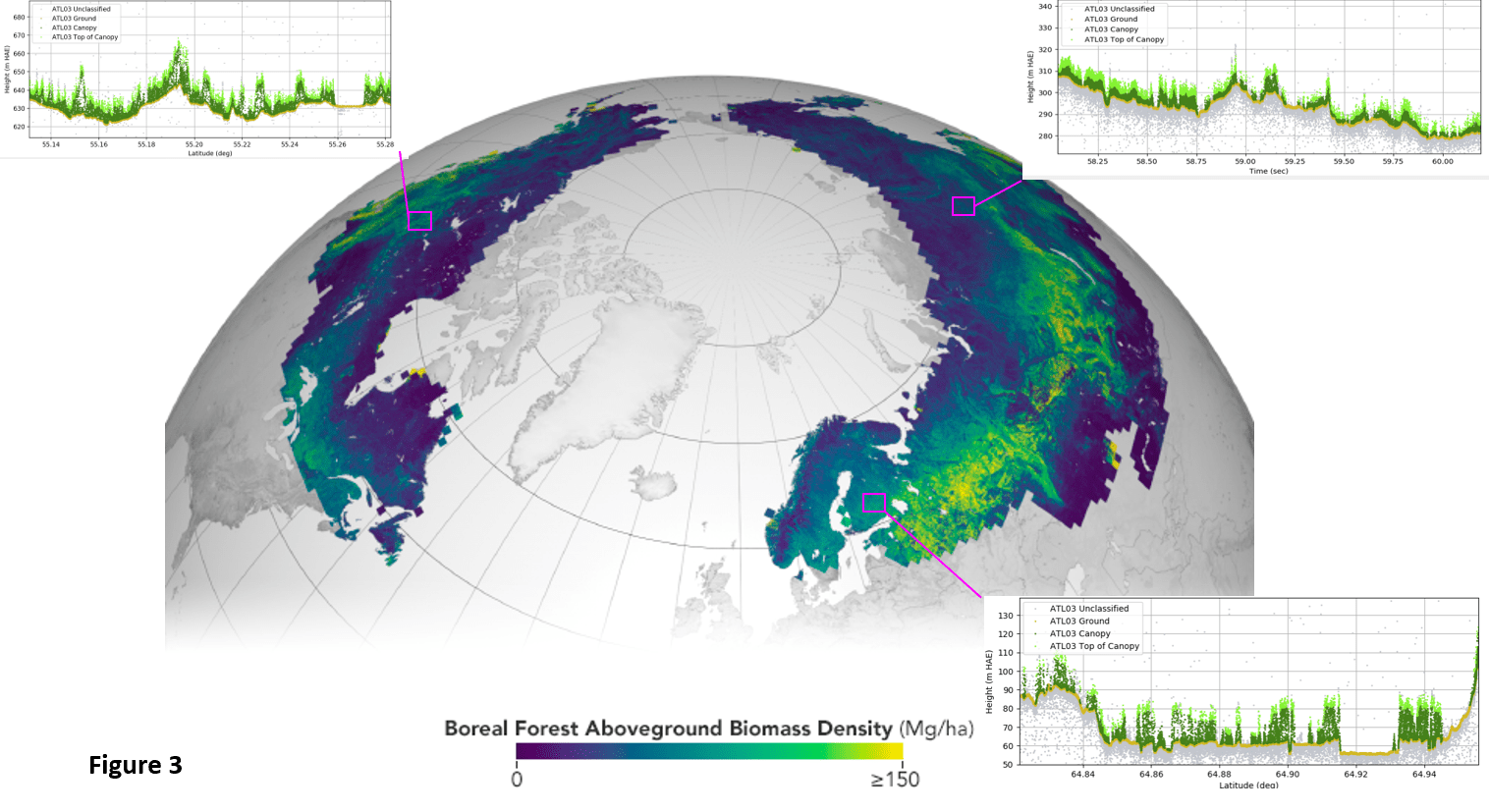Click 'Latitude (deg)' axis label of the top-left chart

pos(210,153)
